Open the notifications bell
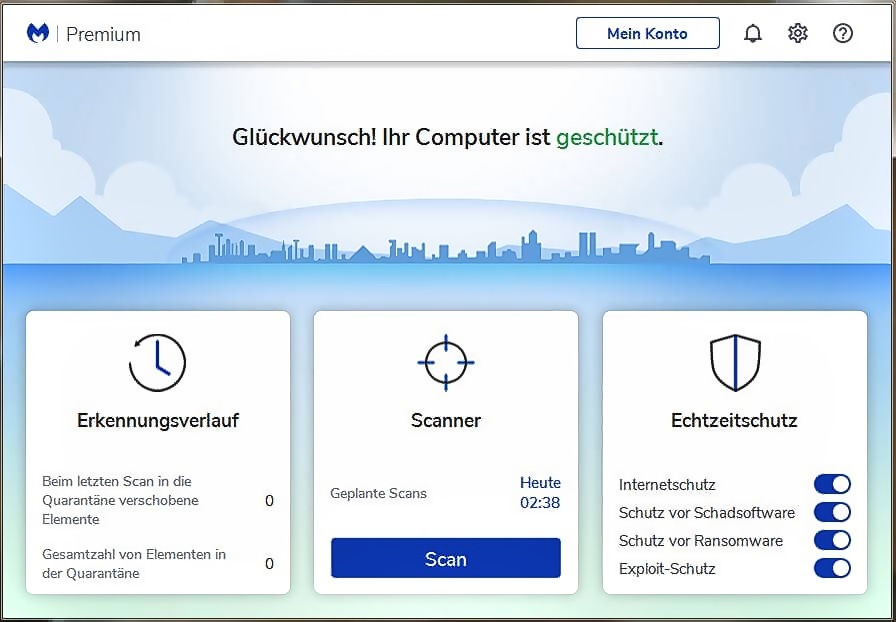This screenshot has width=896, height=622. coord(753,33)
